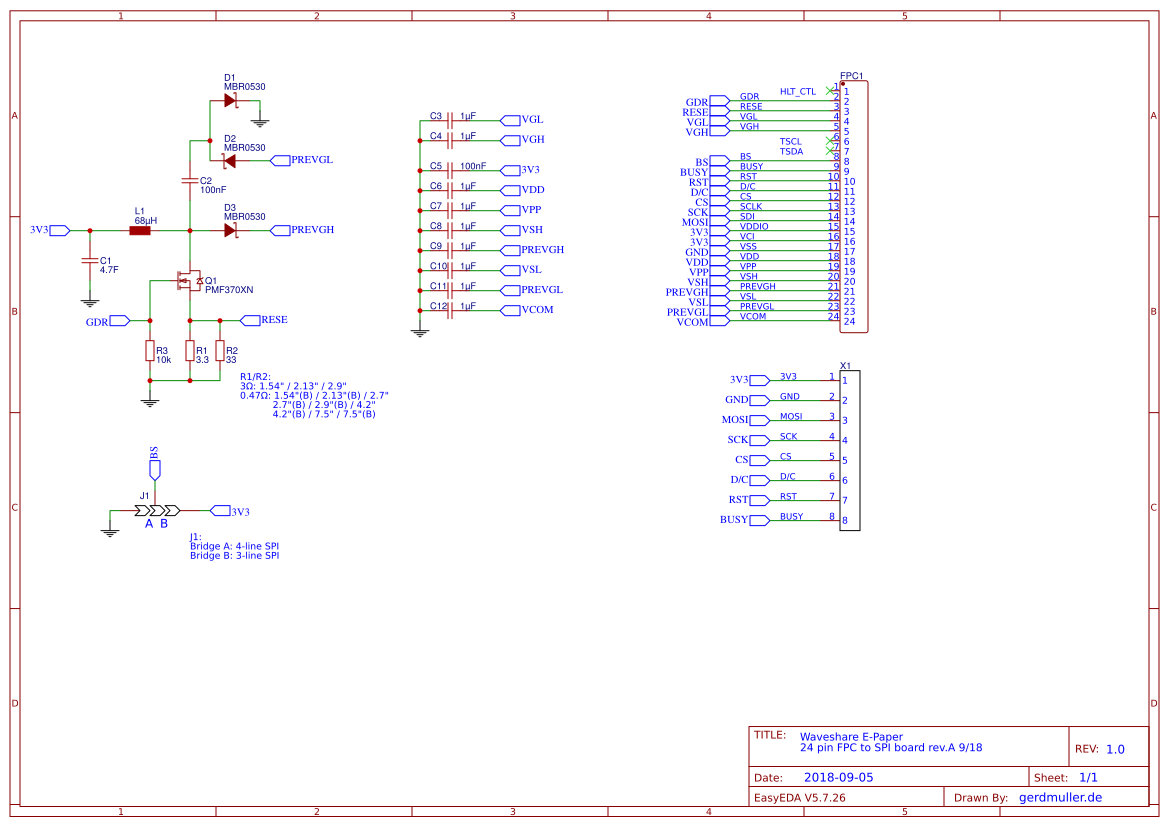
Task: Click the 'R1/R2:' note heading
Action: 255,377
